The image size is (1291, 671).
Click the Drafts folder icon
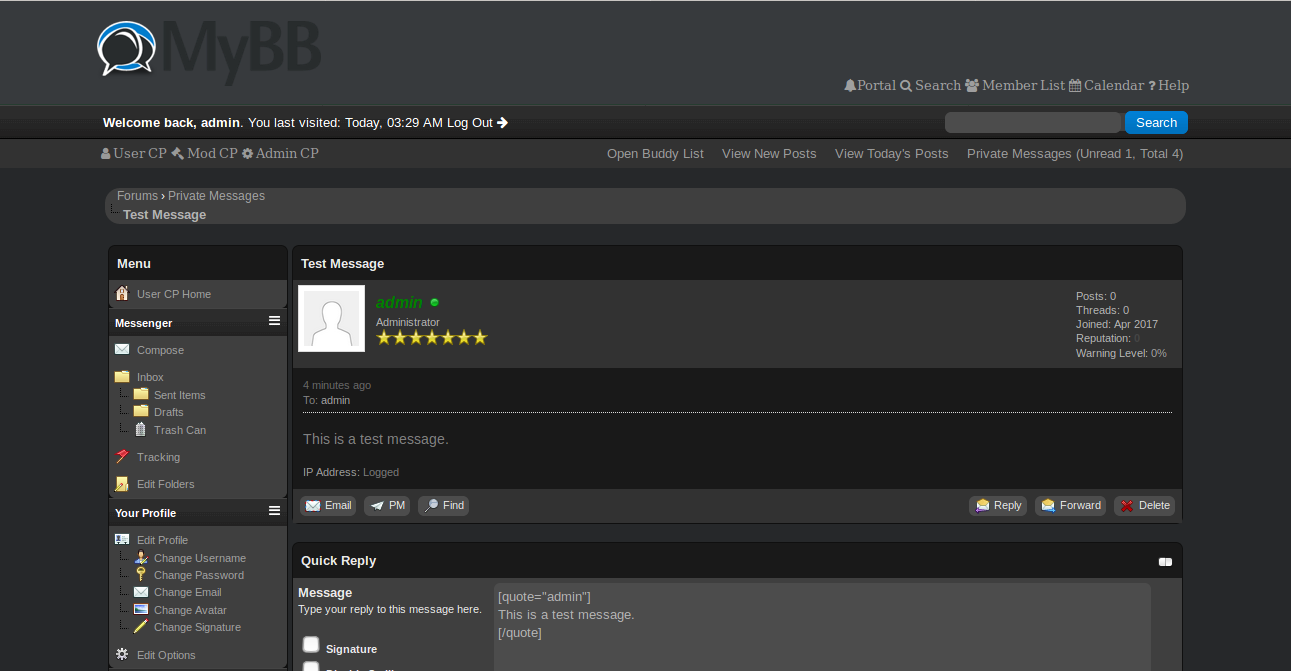[x=141, y=411]
